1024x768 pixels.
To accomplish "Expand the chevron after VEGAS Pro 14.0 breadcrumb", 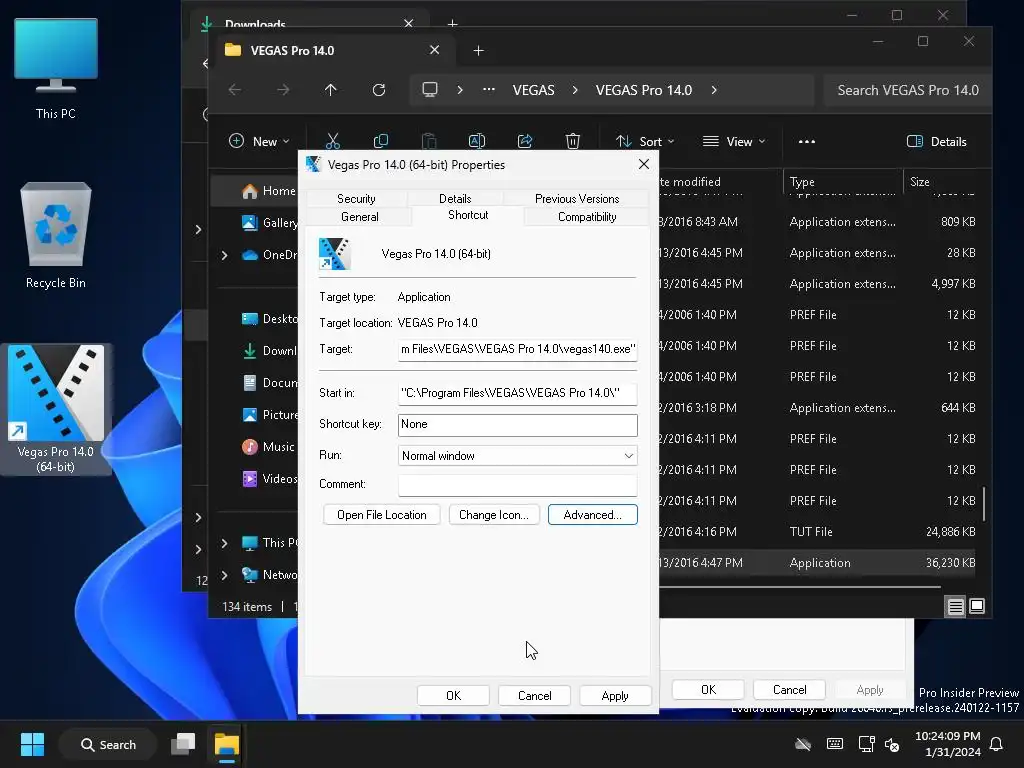I will (714, 90).
